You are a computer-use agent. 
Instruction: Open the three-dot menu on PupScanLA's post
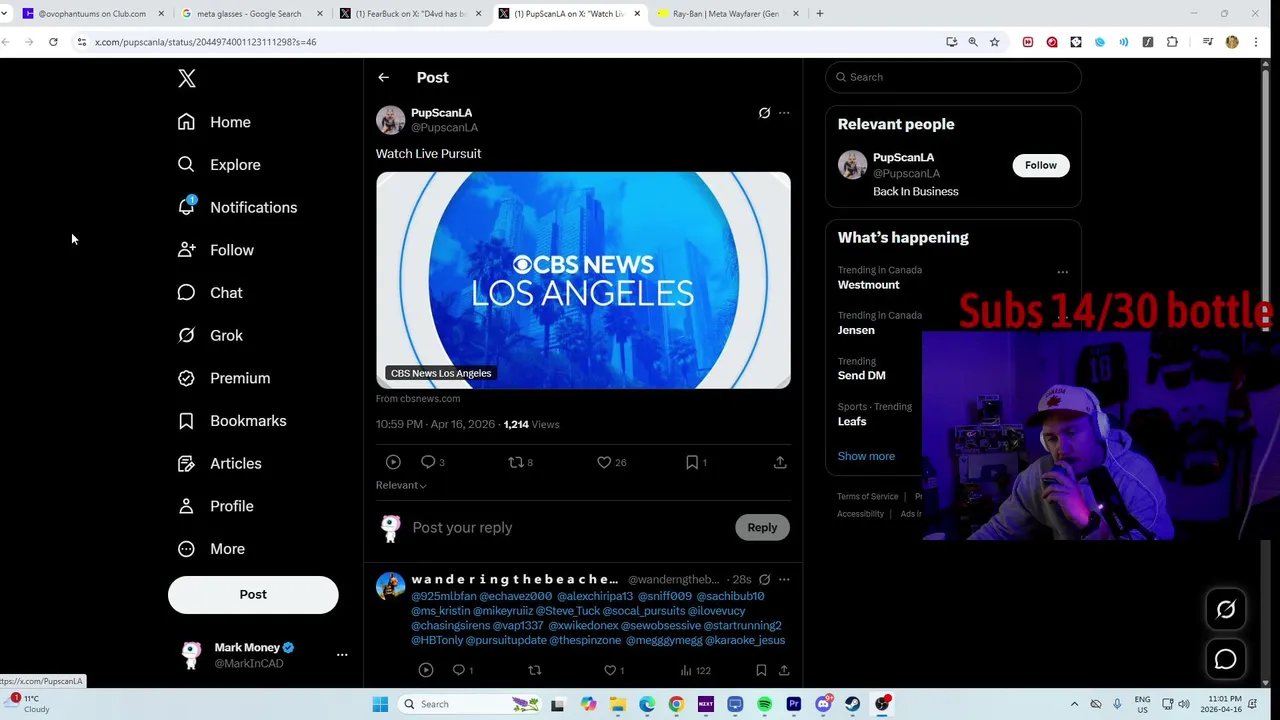784,113
